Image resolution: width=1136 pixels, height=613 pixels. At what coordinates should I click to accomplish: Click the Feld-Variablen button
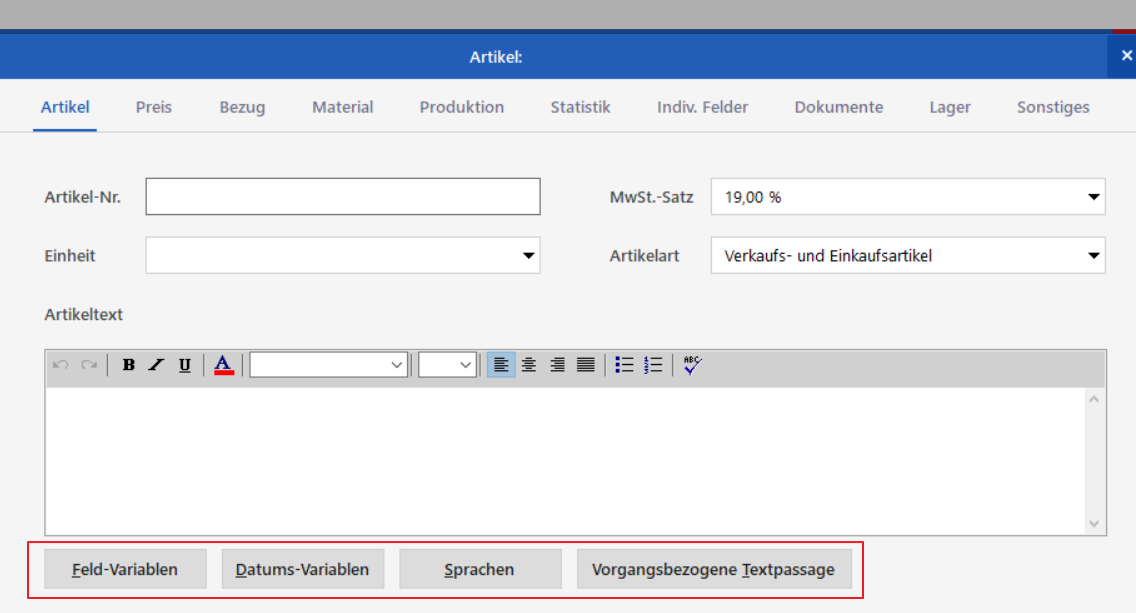(125, 570)
